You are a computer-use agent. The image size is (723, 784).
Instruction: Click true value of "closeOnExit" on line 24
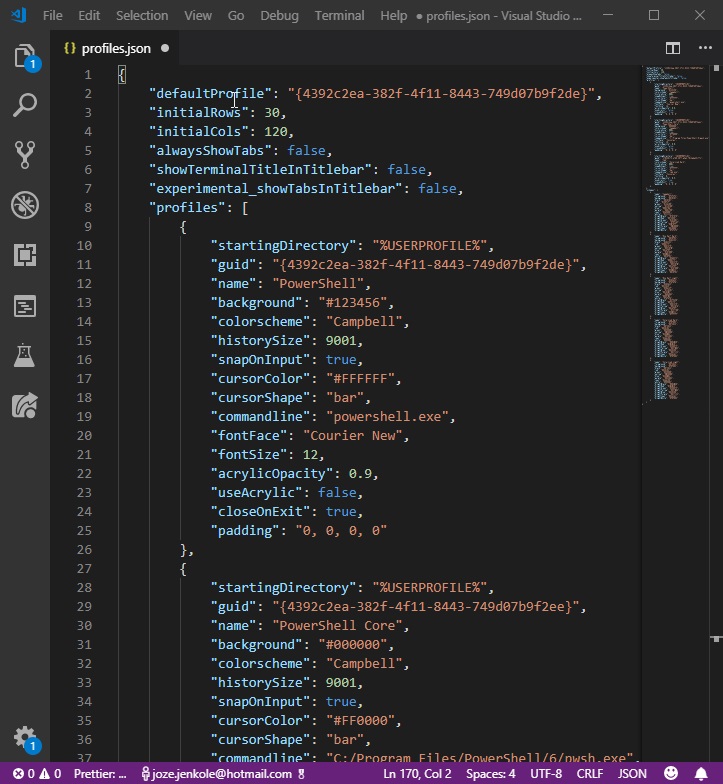(x=341, y=512)
